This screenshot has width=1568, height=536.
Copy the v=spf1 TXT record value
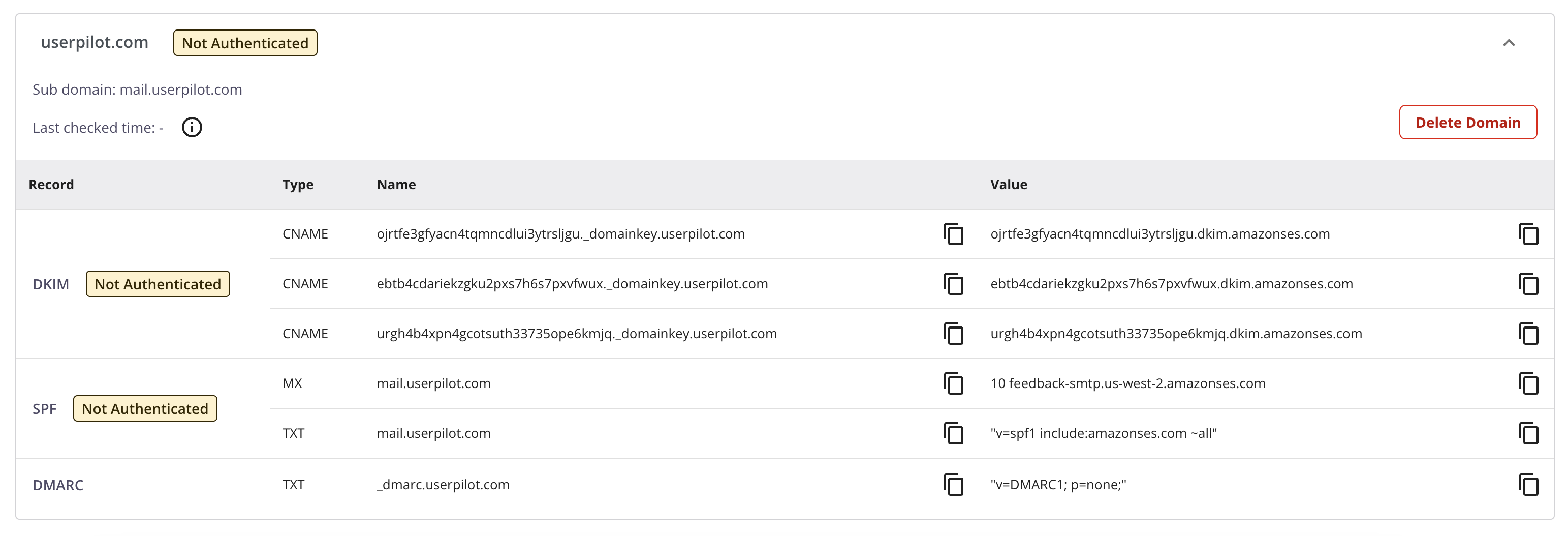[1528, 434]
